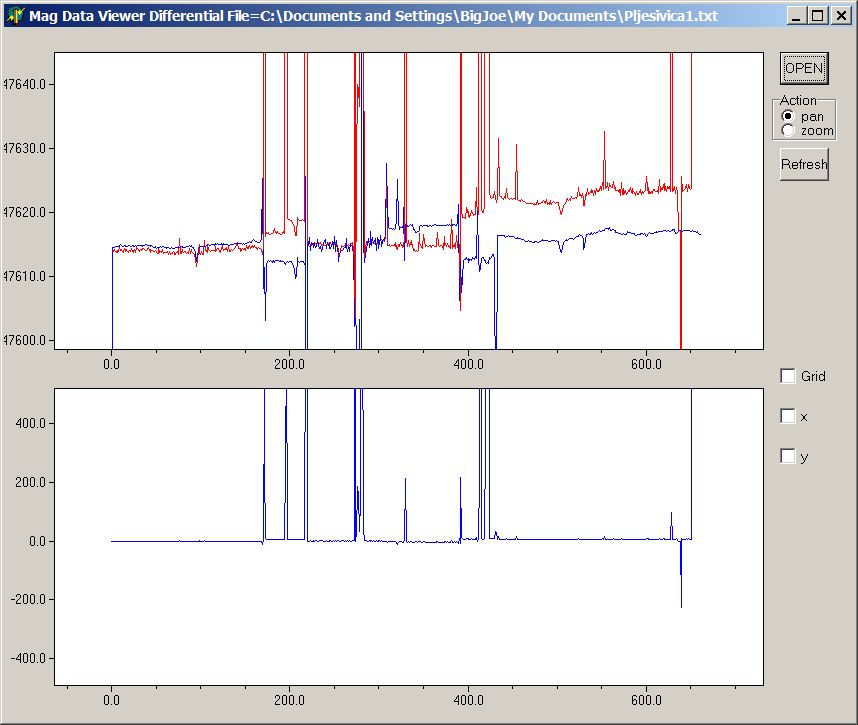Click the Action group box label
Screen dimensions: 858x725
(798, 101)
